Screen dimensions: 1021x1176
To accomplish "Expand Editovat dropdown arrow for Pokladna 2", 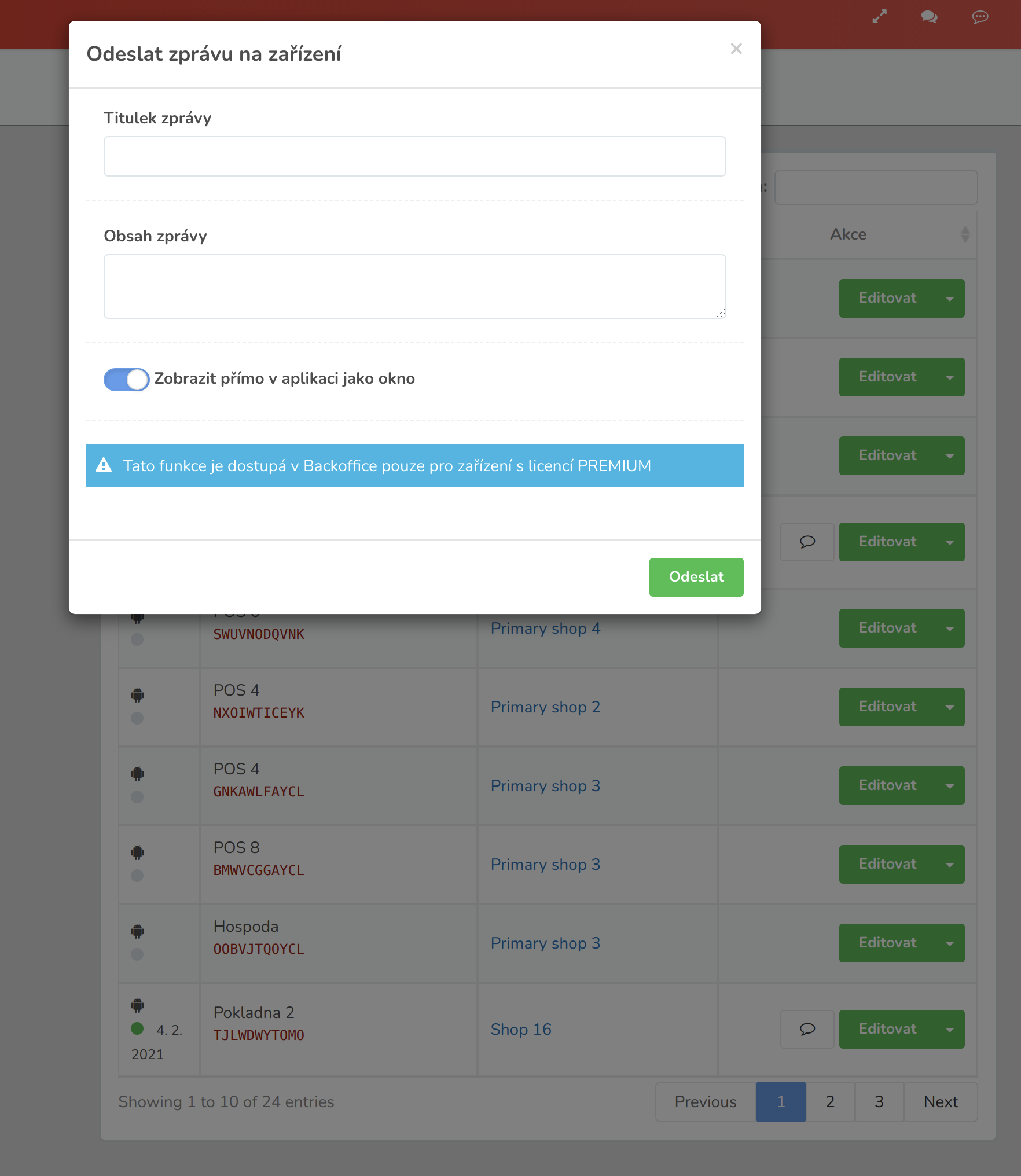I will tap(950, 1029).
